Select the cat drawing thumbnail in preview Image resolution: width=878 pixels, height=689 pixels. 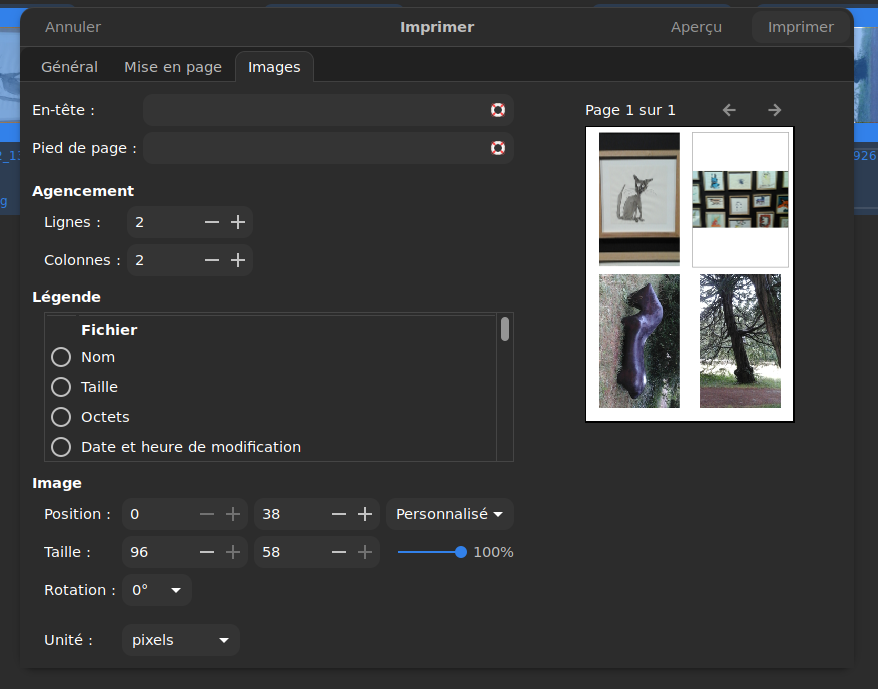[x=639, y=198]
